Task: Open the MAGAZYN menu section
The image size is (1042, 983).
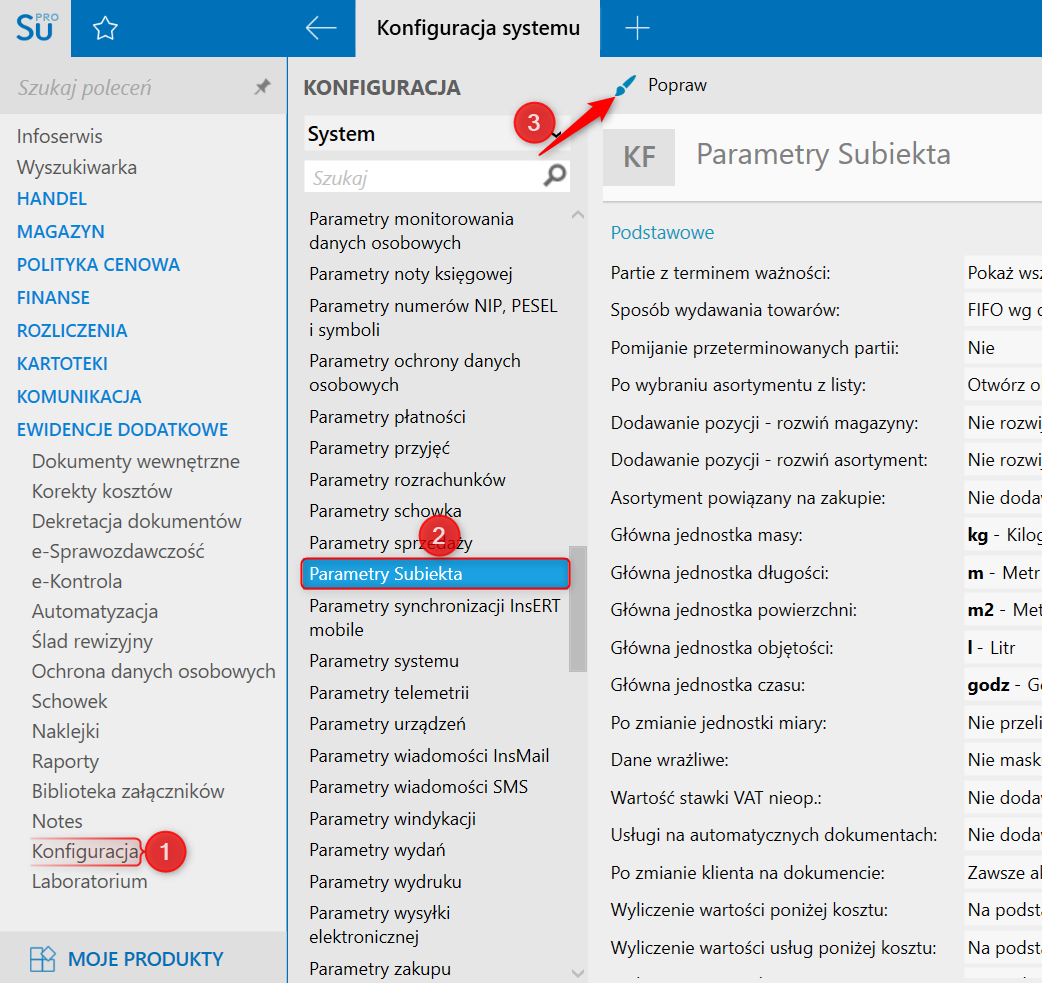Action: 61,232
